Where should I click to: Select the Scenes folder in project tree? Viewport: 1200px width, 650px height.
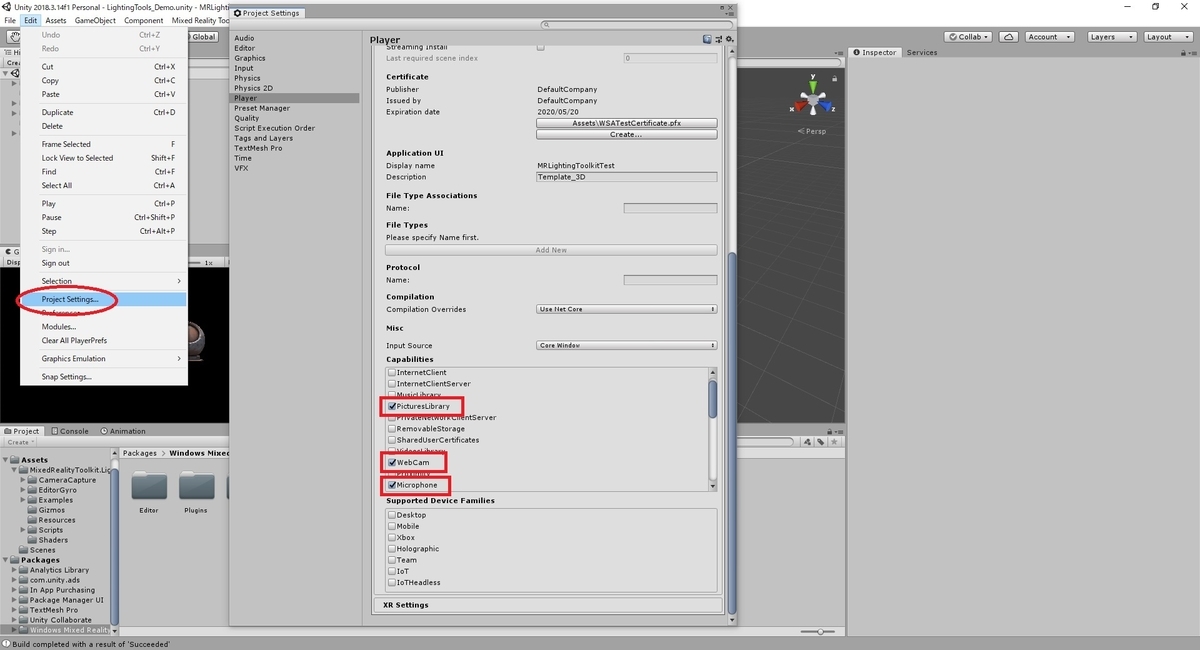coord(42,550)
